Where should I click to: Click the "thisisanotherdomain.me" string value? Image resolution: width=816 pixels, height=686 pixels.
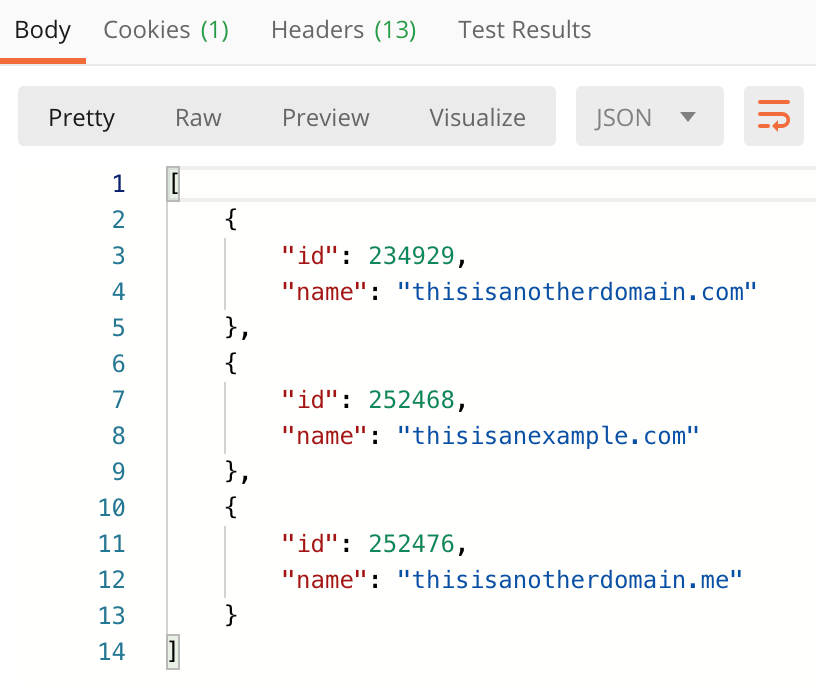[569, 580]
